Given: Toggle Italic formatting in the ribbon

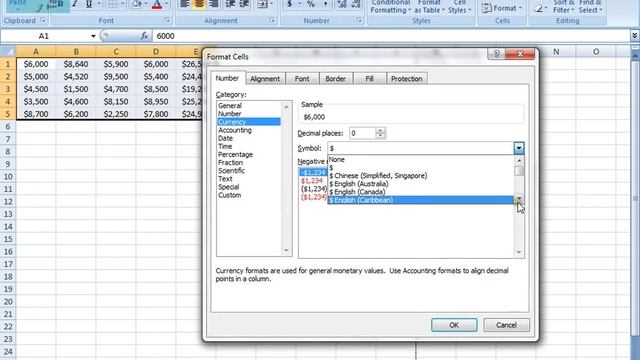Looking at the screenshot, I should [75, 4].
